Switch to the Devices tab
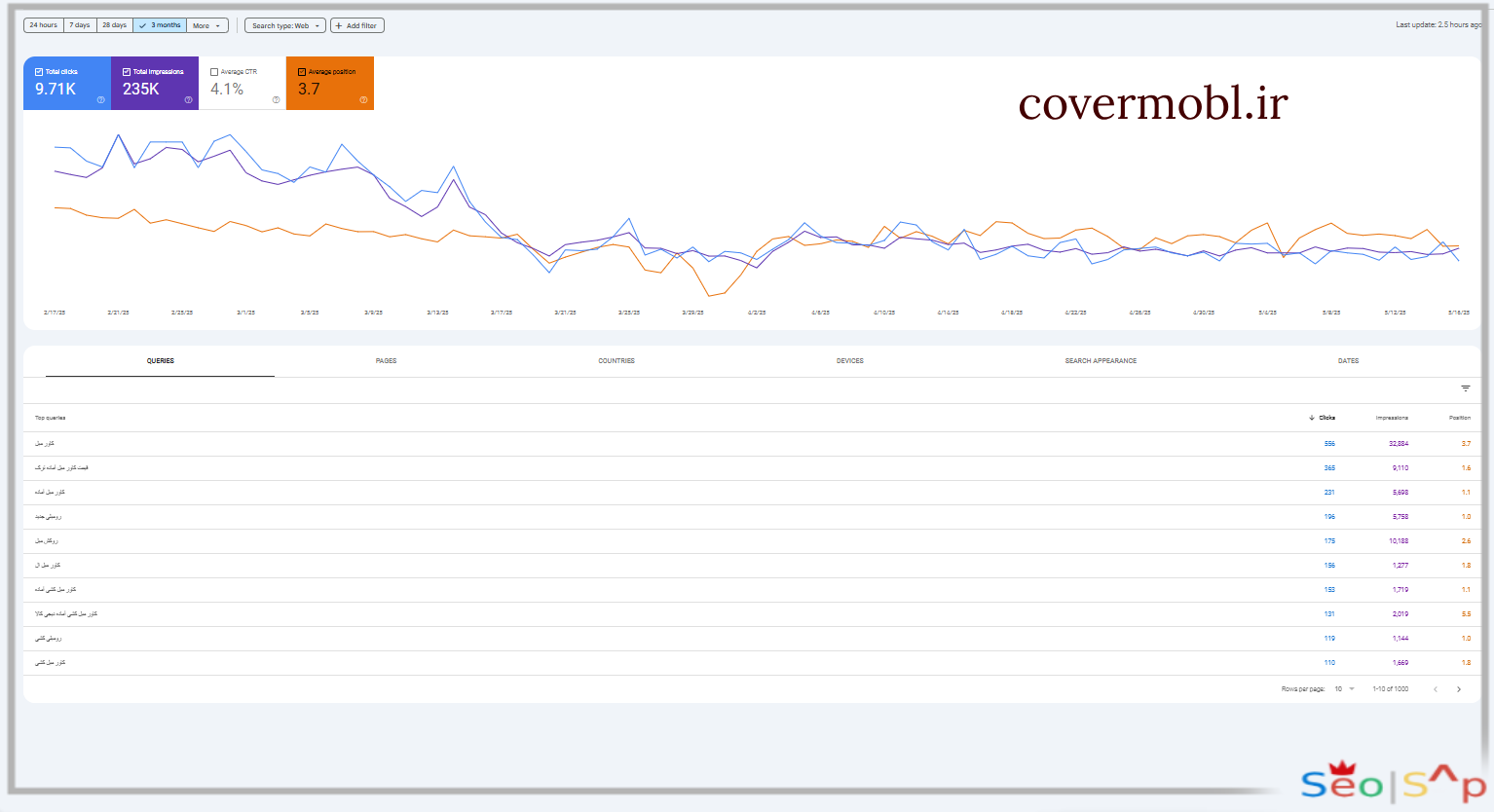The image size is (1494, 812). point(850,361)
